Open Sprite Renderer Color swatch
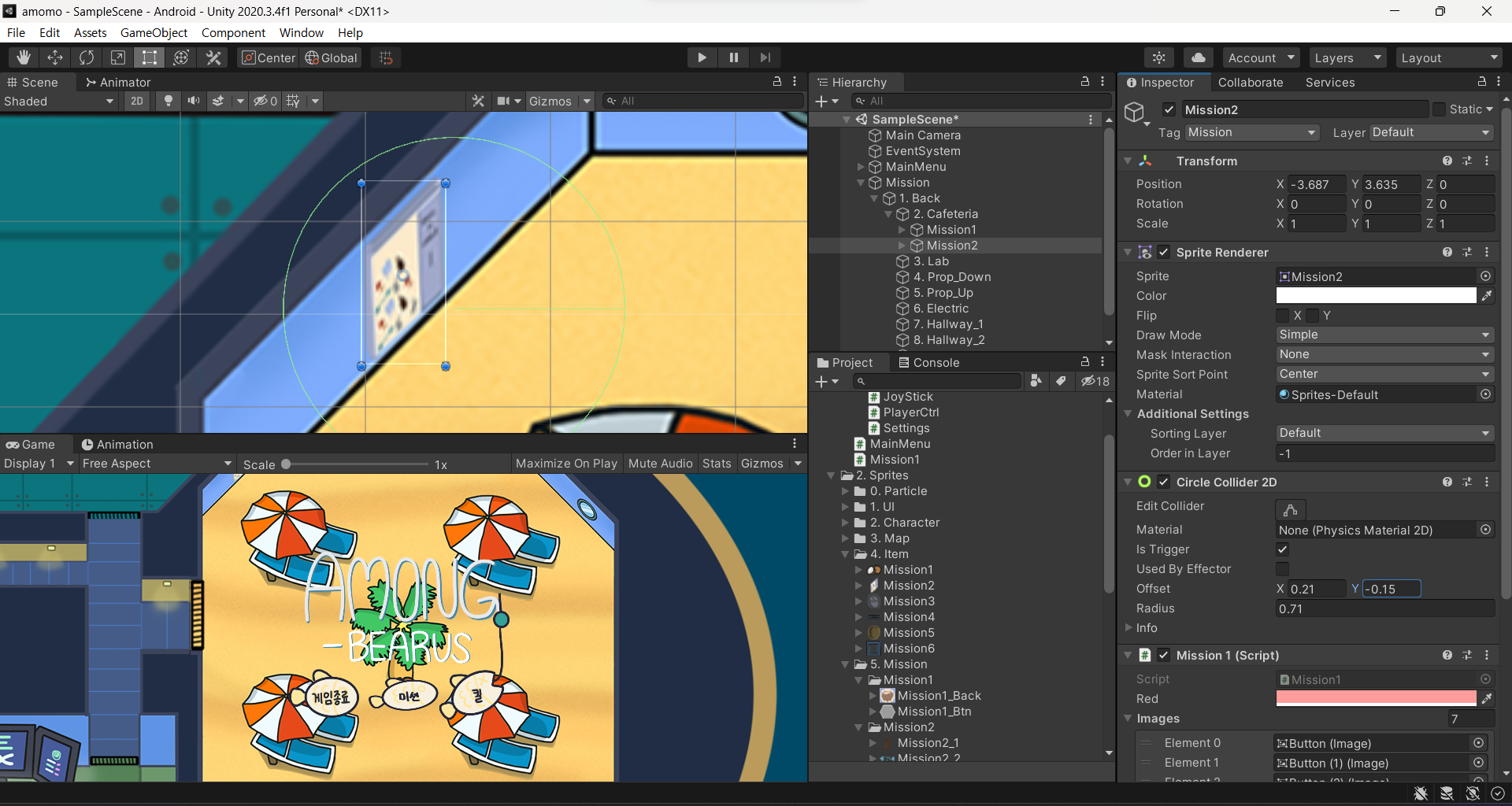The image size is (1512, 806). (x=1376, y=296)
